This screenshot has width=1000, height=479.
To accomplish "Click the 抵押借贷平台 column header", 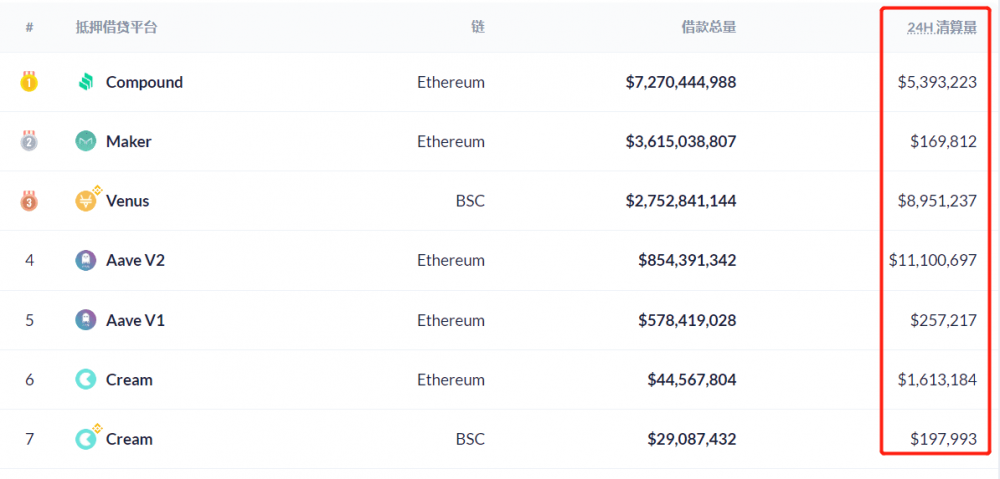I will click(116, 27).
